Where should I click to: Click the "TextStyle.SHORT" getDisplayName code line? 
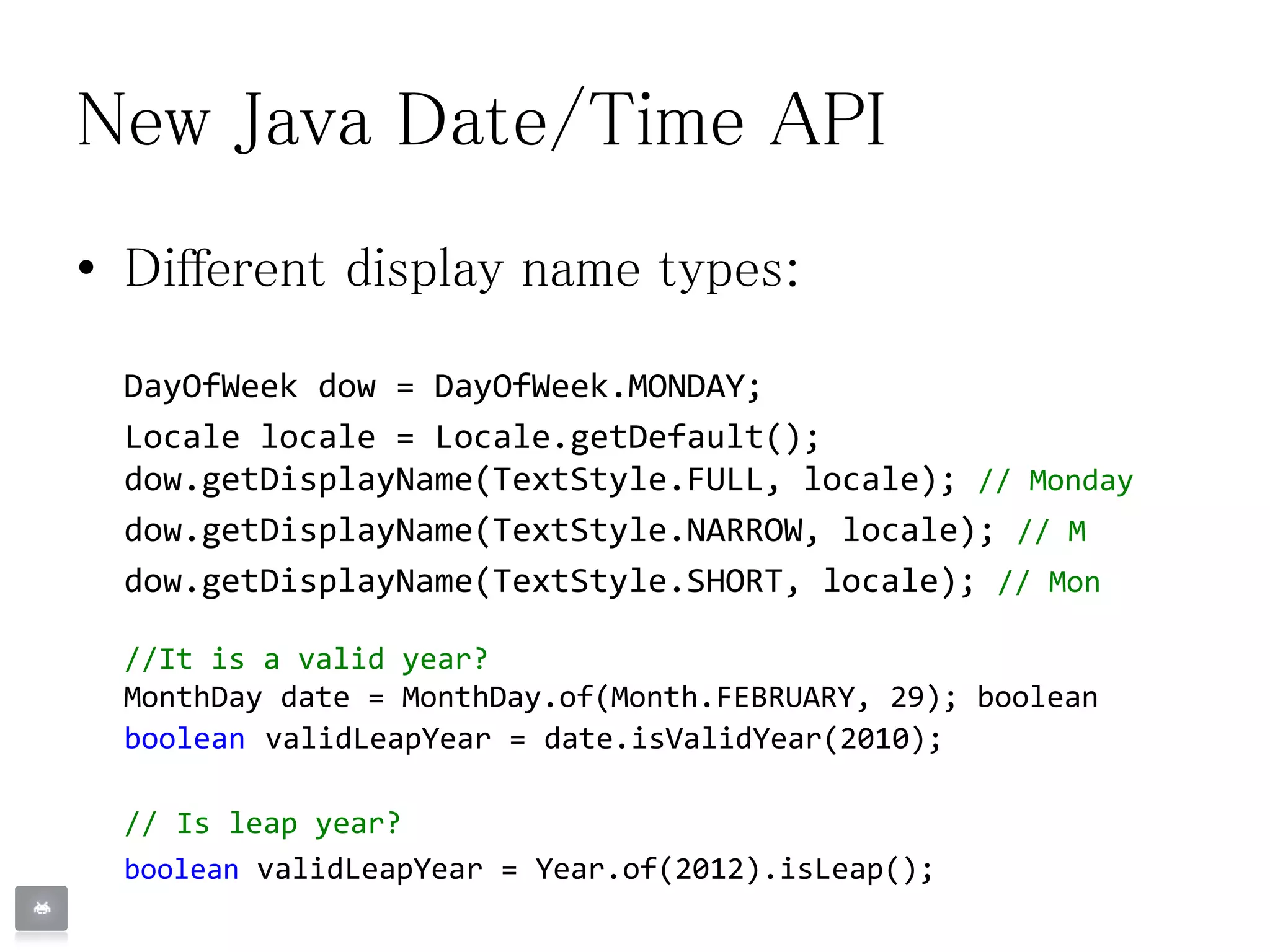549,582
